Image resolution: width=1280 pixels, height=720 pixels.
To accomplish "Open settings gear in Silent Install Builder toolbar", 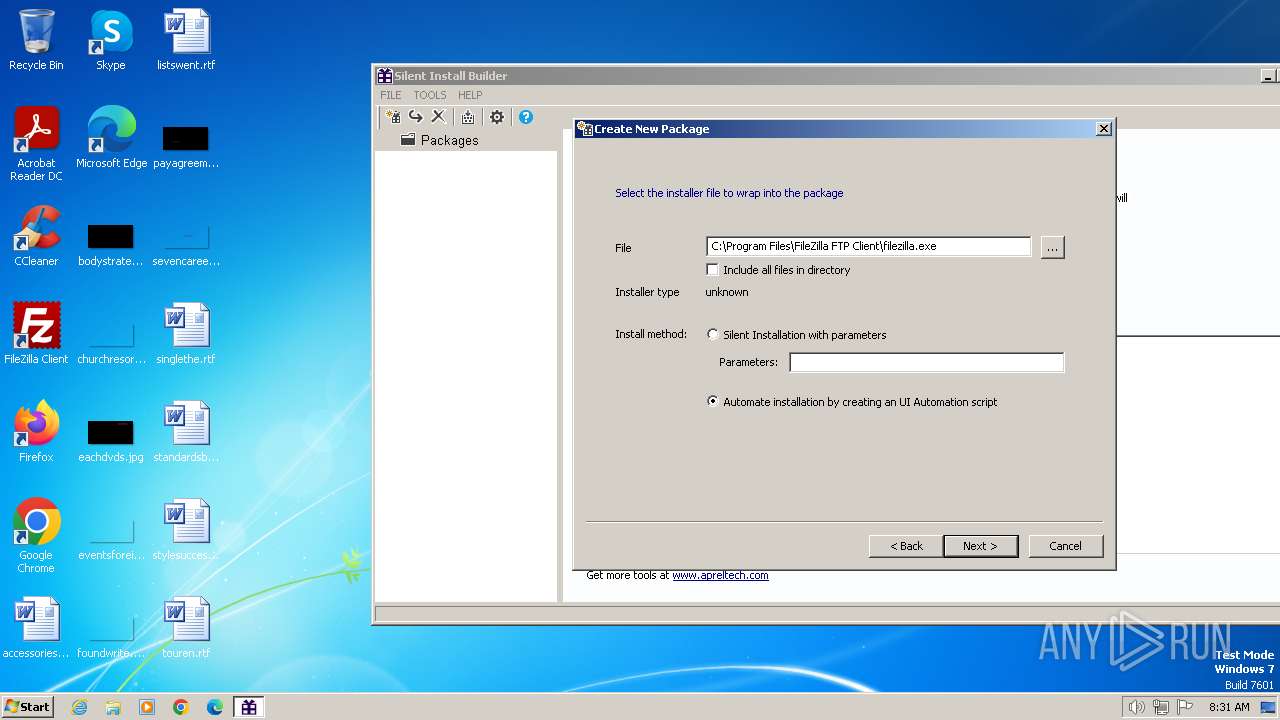I will 497,117.
